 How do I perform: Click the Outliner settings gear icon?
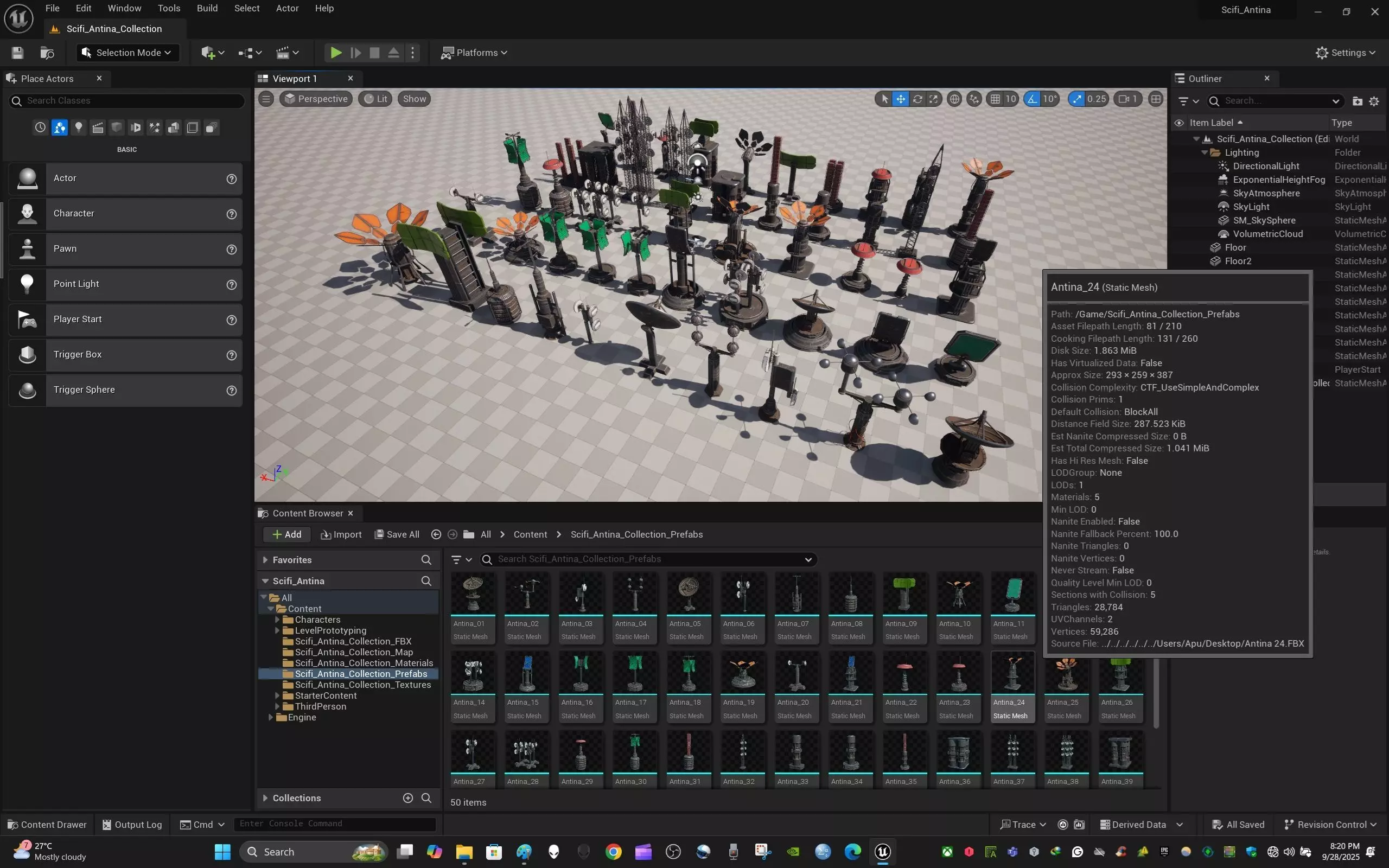coord(1373,101)
